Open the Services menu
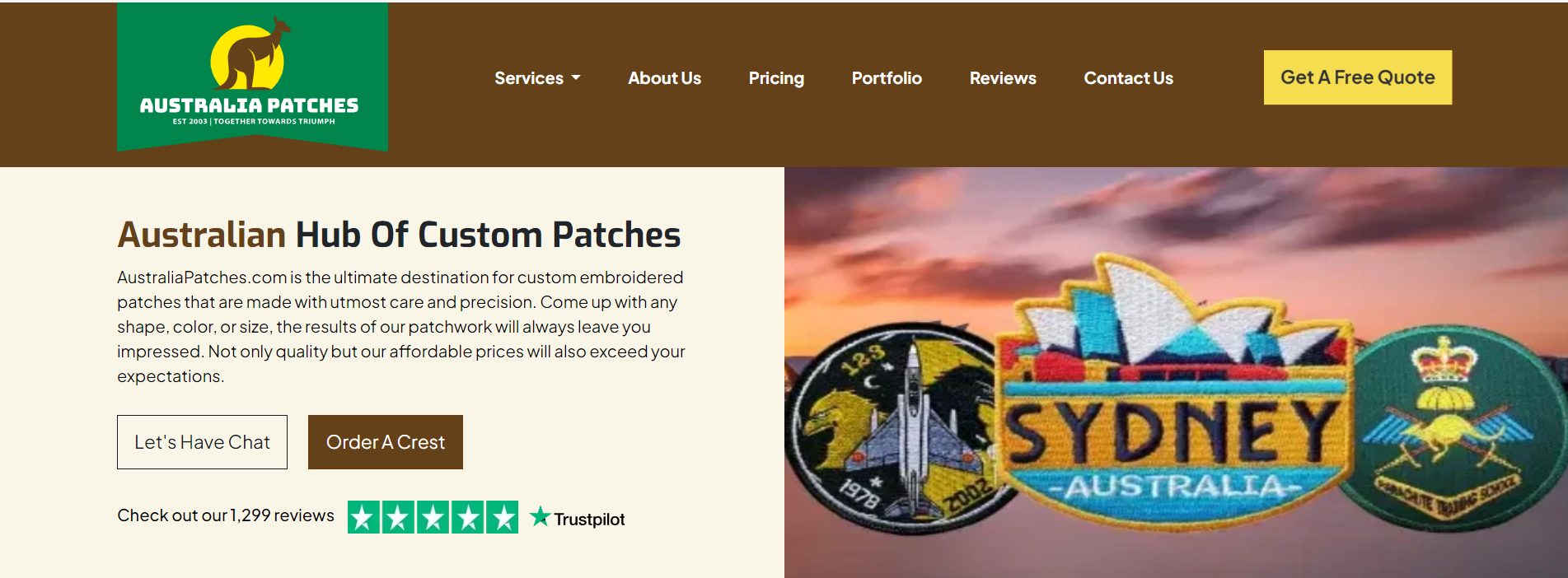Image resolution: width=1568 pixels, height=578 pixels. [537, 78]
